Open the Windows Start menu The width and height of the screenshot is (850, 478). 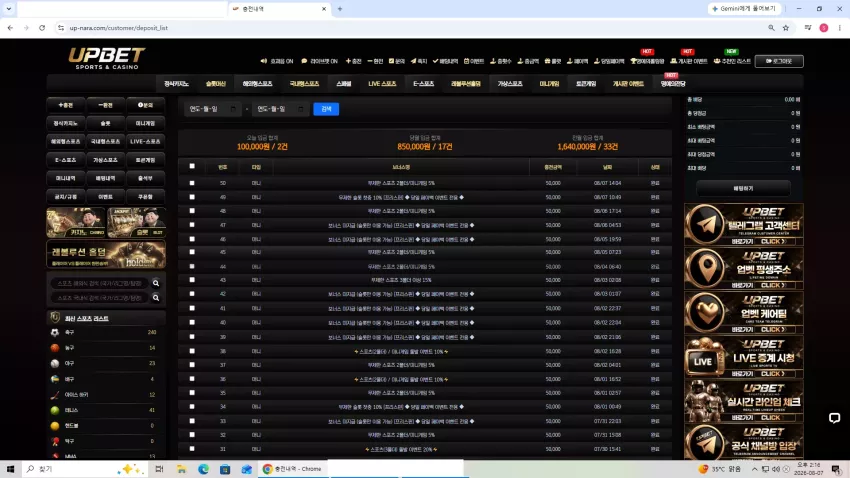tap(10, 469)
